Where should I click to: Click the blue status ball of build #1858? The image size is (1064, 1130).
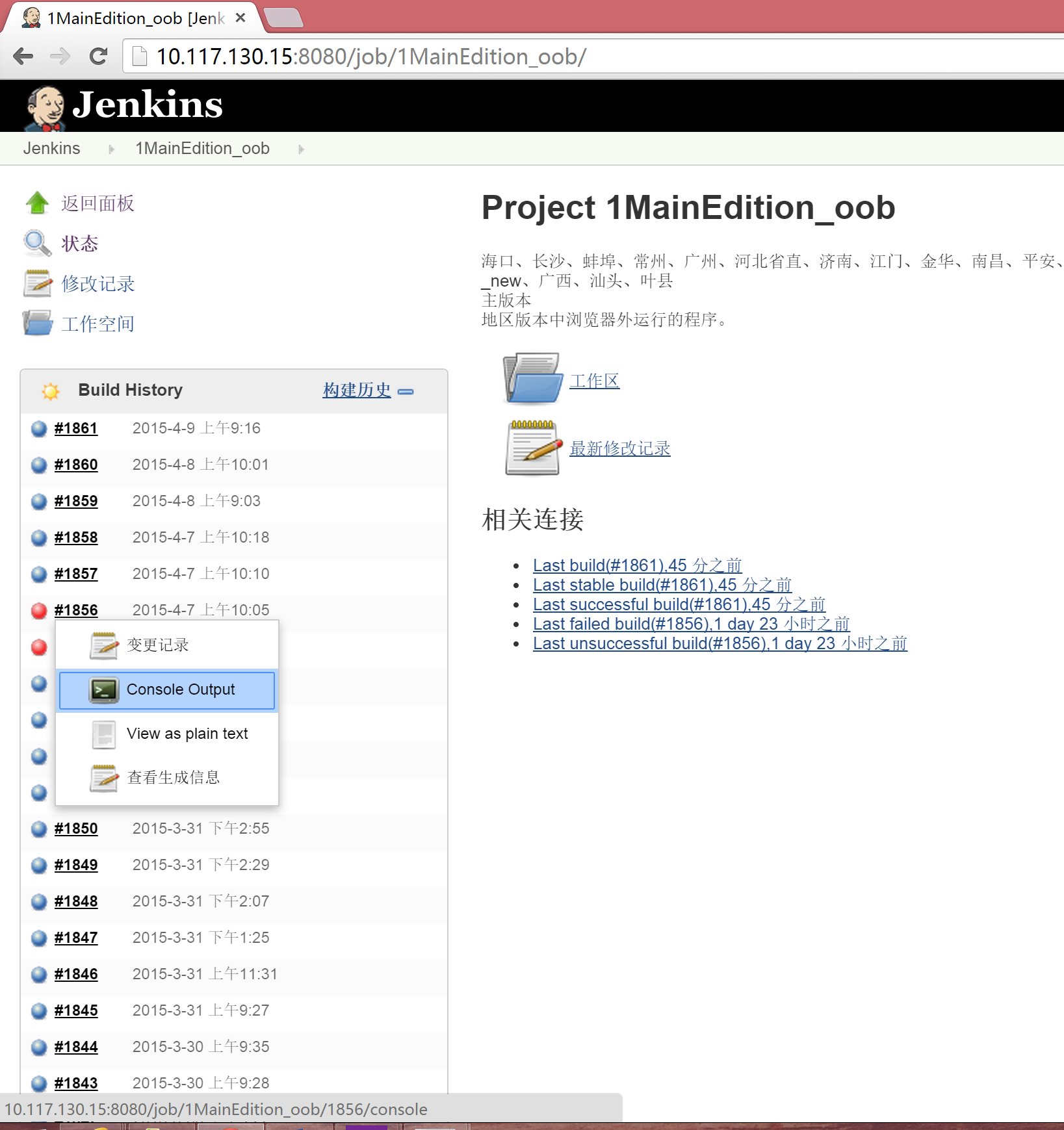click(39, 537)
